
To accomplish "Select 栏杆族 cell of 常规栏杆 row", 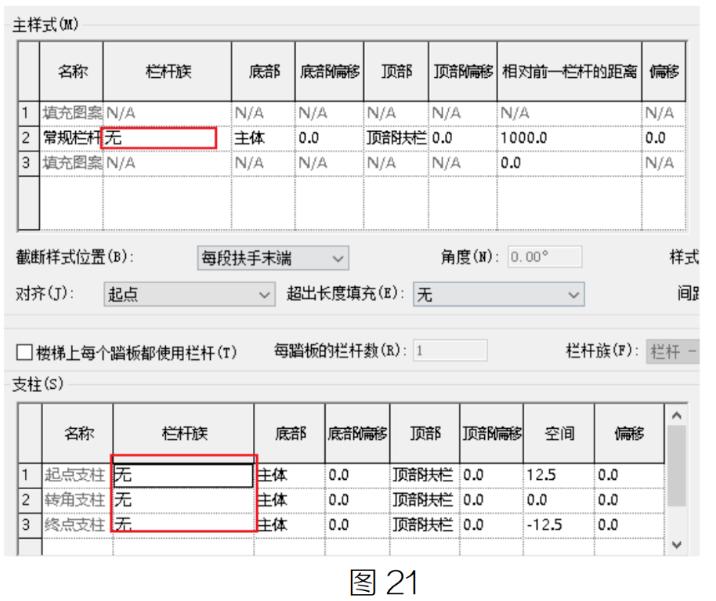I will 167,138.
